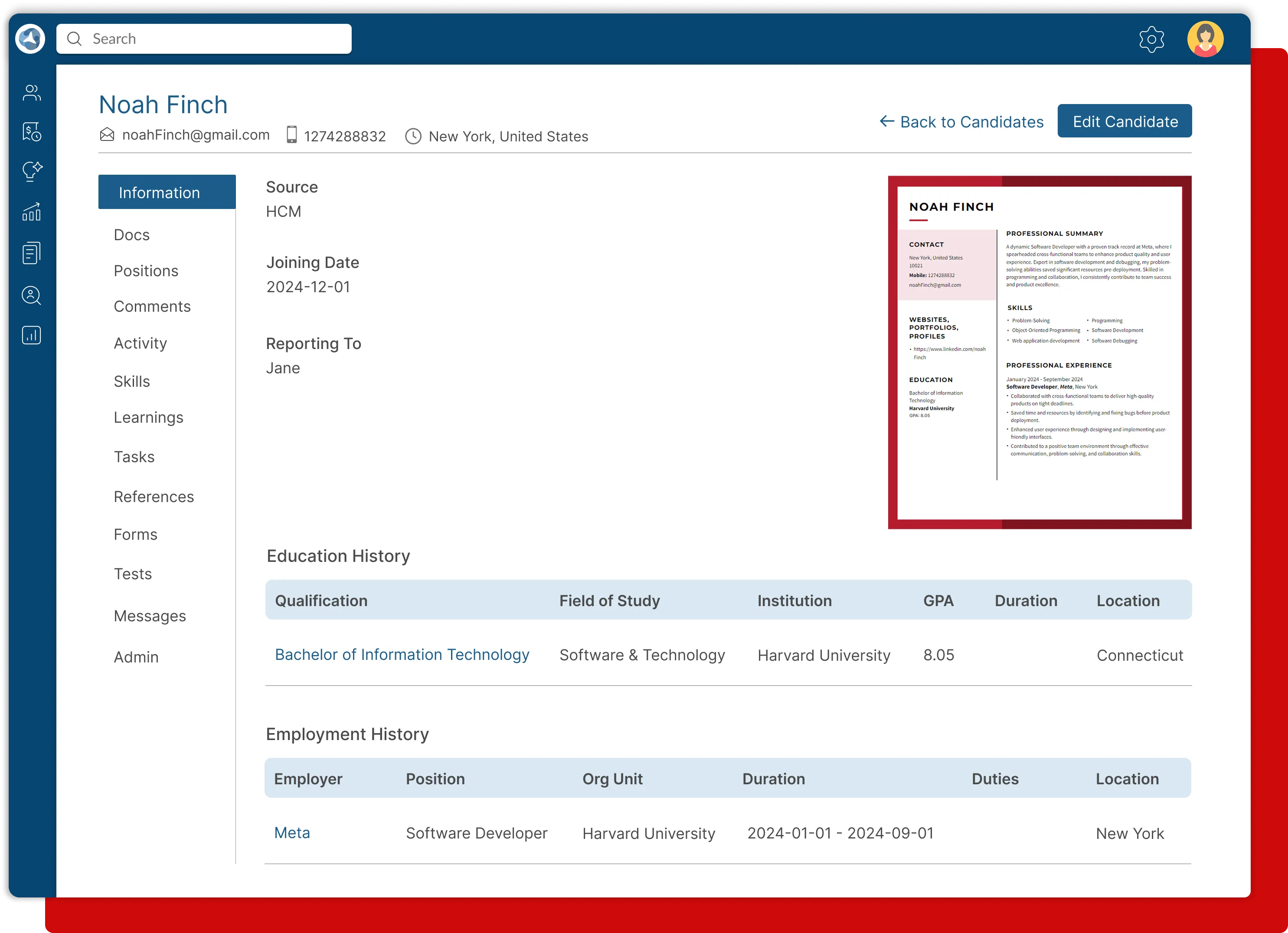Switch to the Messages tab

coord(150,616)
